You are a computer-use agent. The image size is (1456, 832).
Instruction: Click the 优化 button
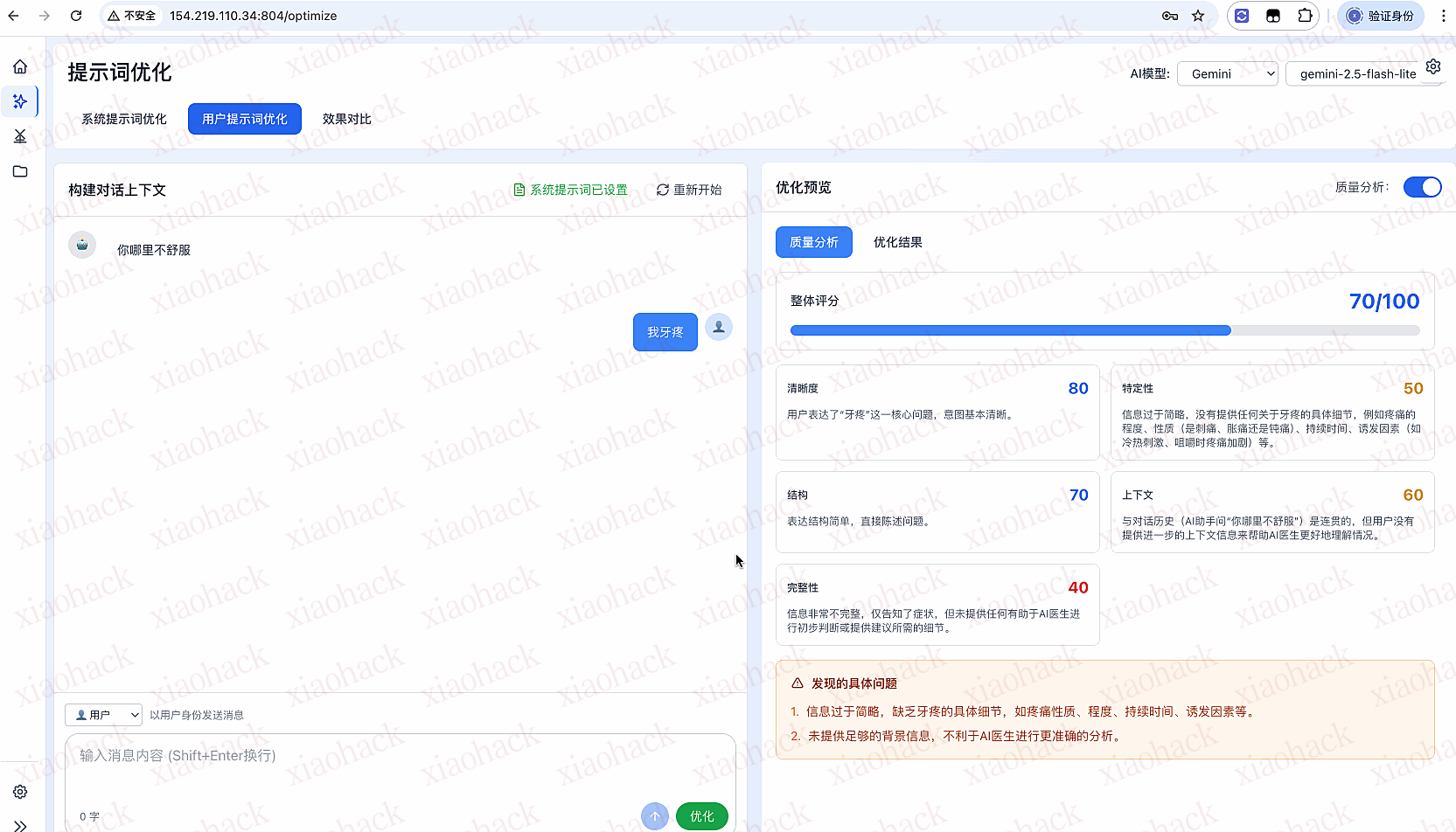701,815
